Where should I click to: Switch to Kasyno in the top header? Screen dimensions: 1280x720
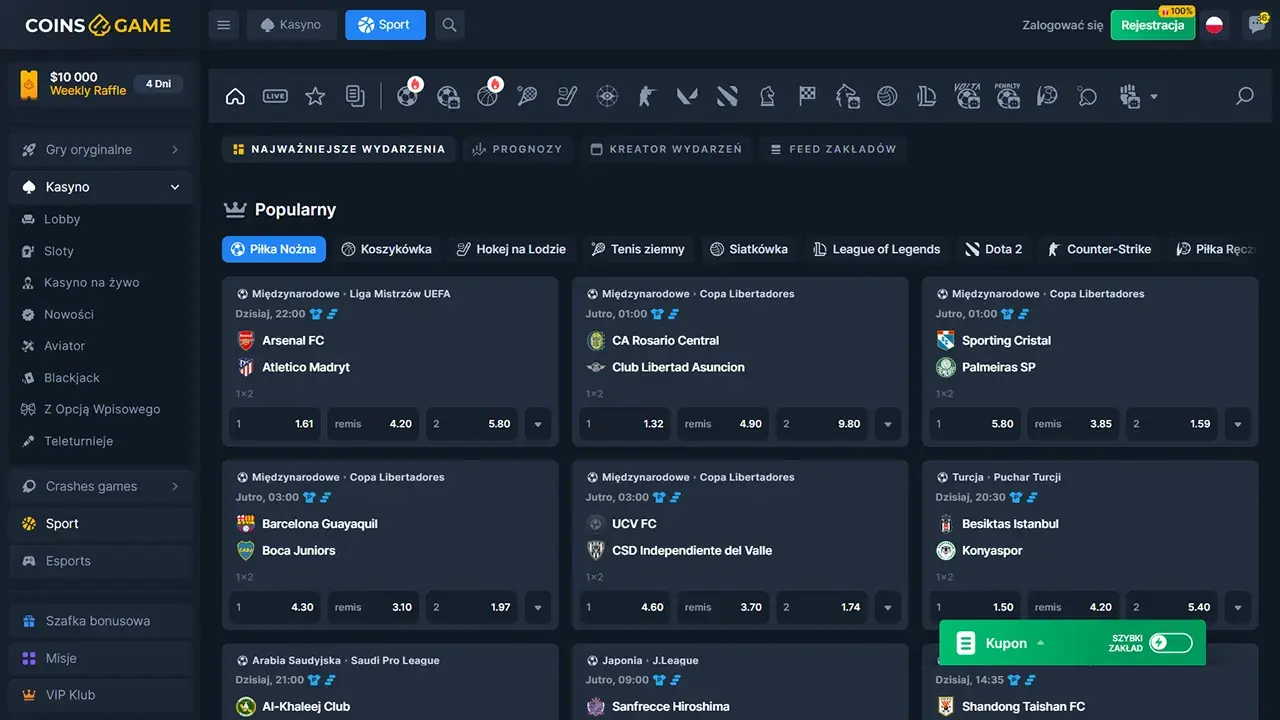(291, 25)
